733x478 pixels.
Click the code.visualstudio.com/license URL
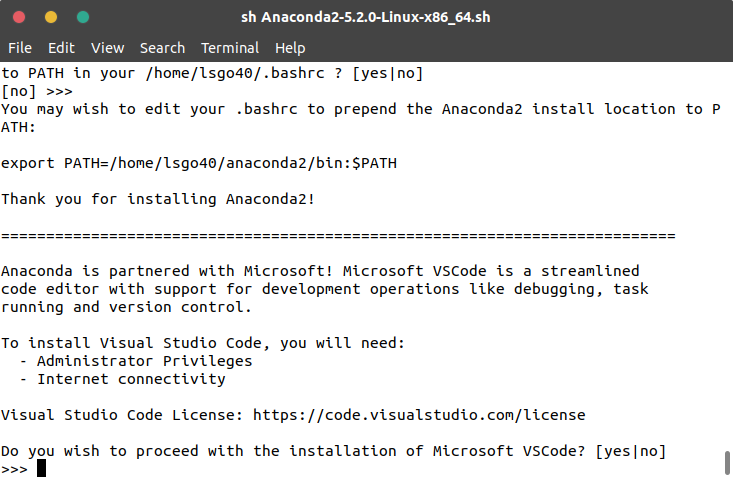[419, 415]
